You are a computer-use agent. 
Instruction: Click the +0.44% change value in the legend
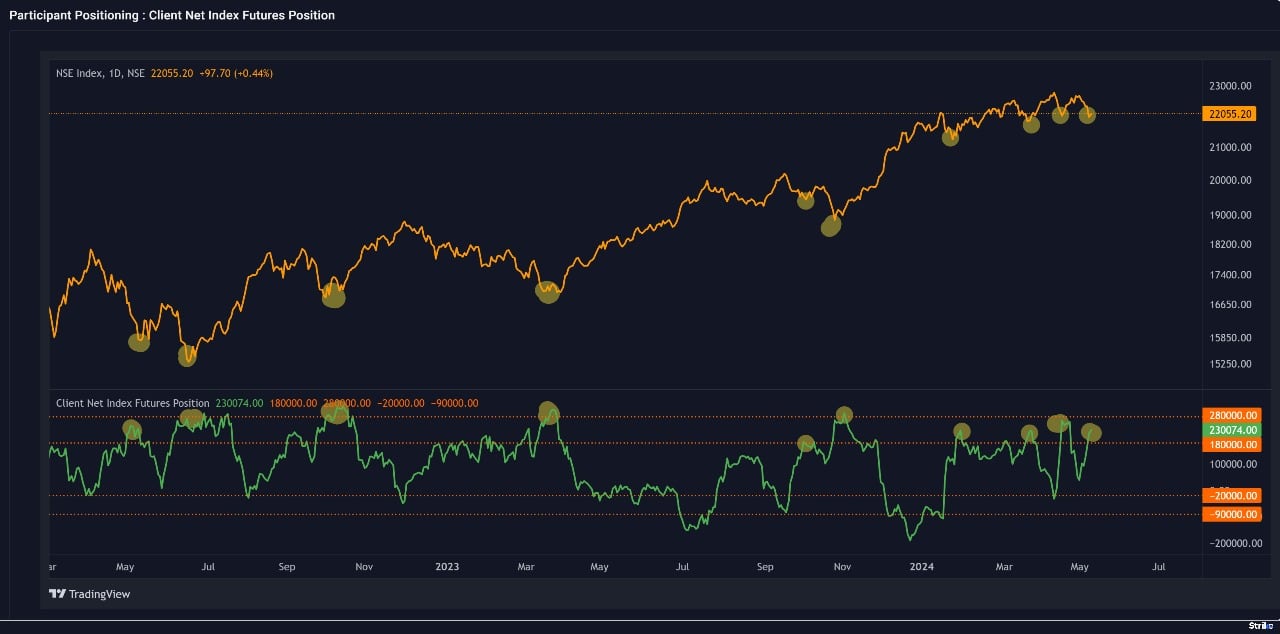[x=251, y=73]
